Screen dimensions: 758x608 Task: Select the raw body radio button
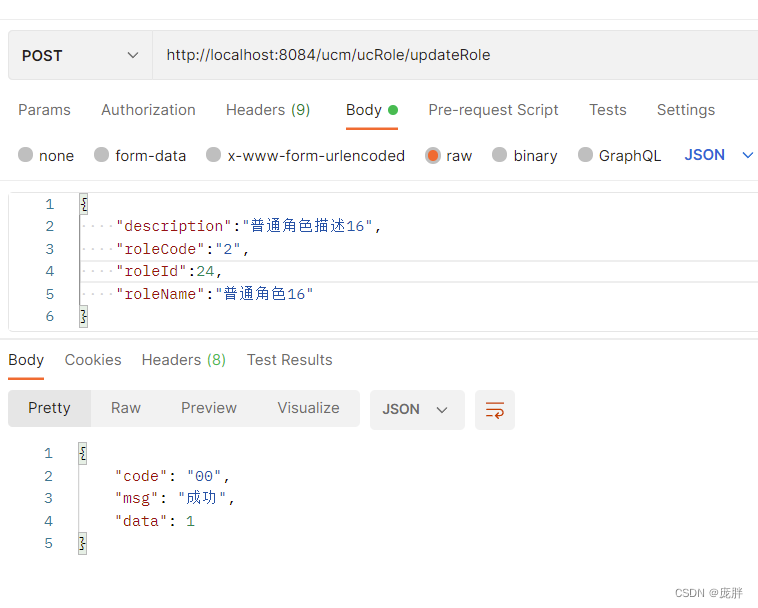click(x=433, y=155)
